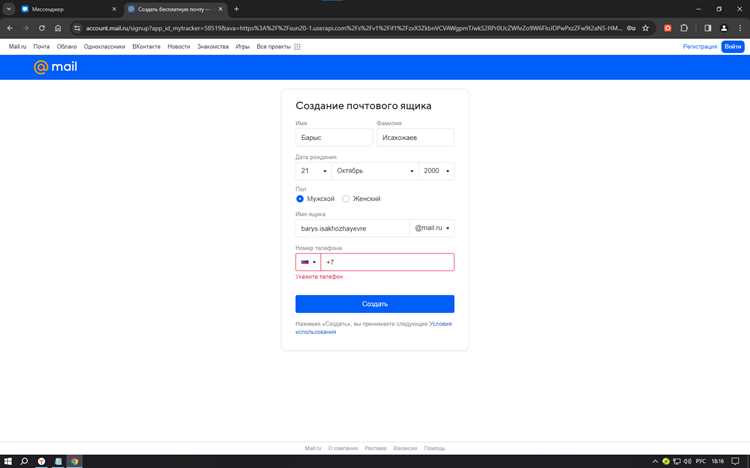Open Одноклассники in top navigation
This screenshot has width=750, height=468.
coord(104,46)
